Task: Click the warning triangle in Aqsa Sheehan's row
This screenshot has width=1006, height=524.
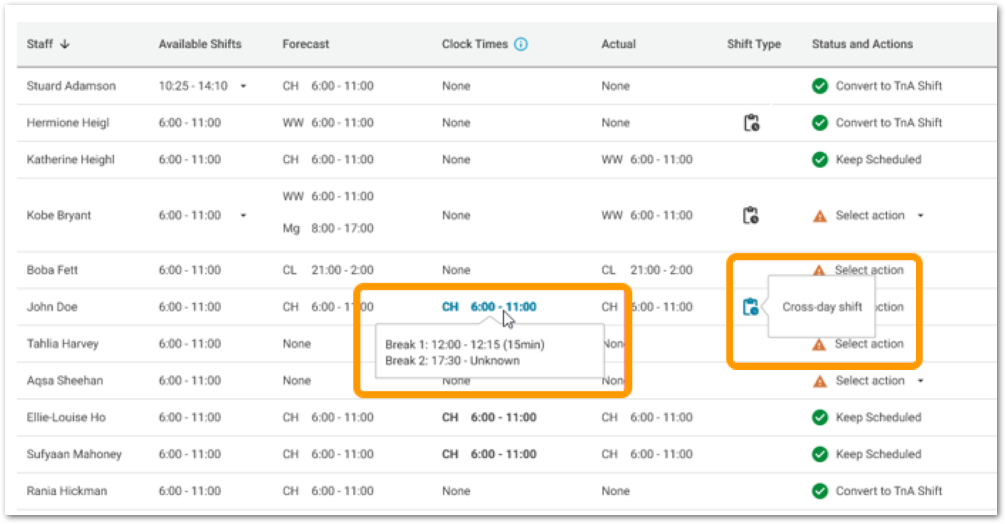Action: point(820,381)
